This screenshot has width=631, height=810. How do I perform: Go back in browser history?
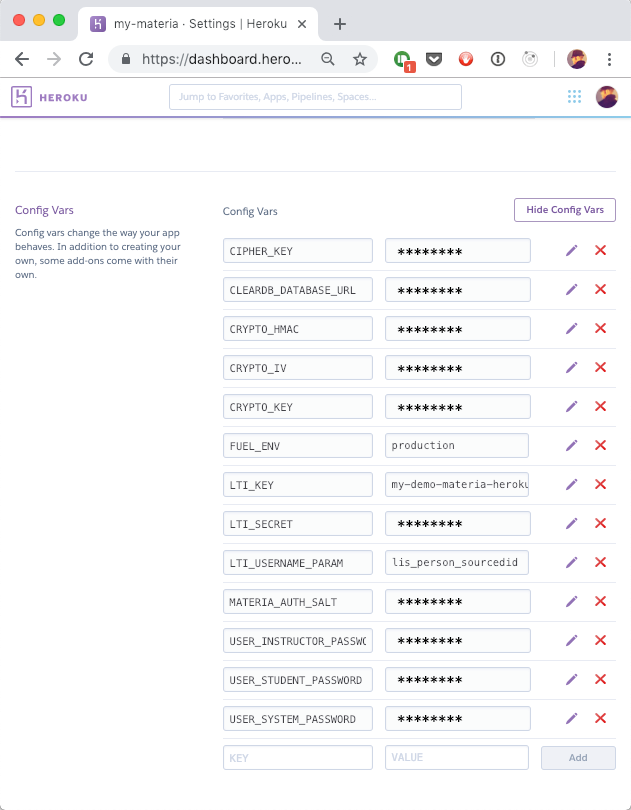click(22, 59)
